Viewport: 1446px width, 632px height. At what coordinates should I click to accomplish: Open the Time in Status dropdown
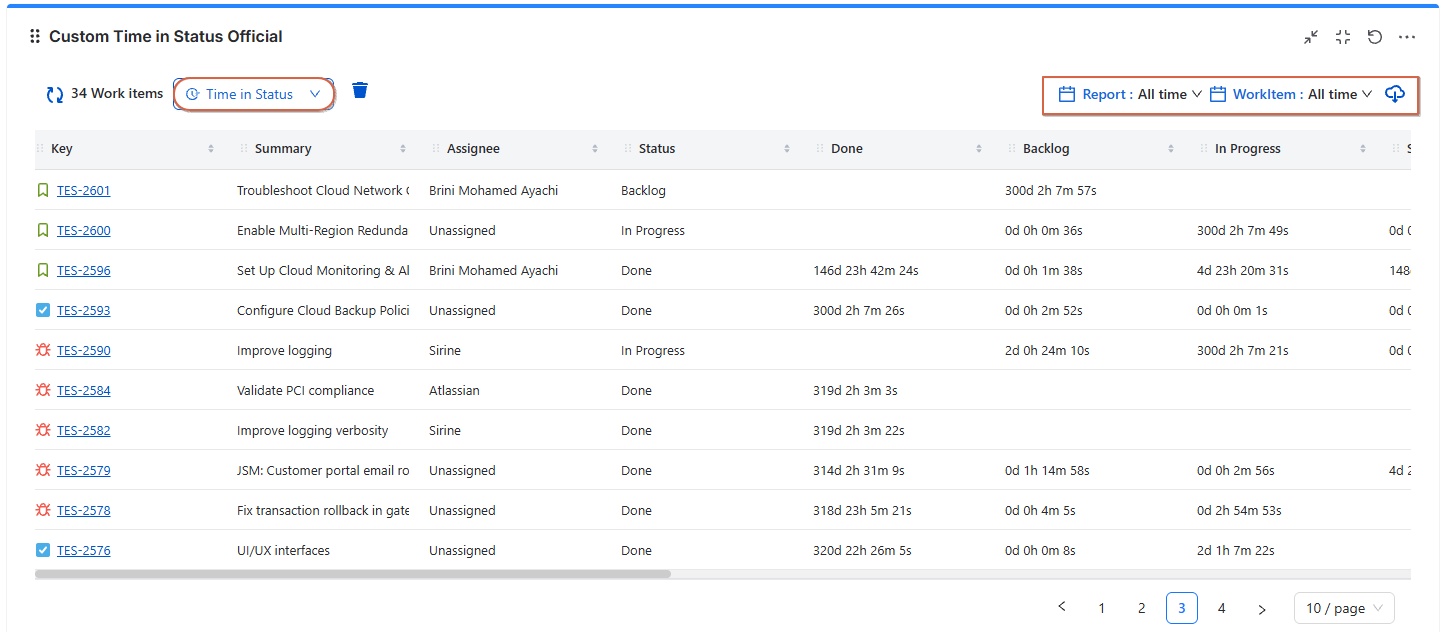tap(254, 94)
